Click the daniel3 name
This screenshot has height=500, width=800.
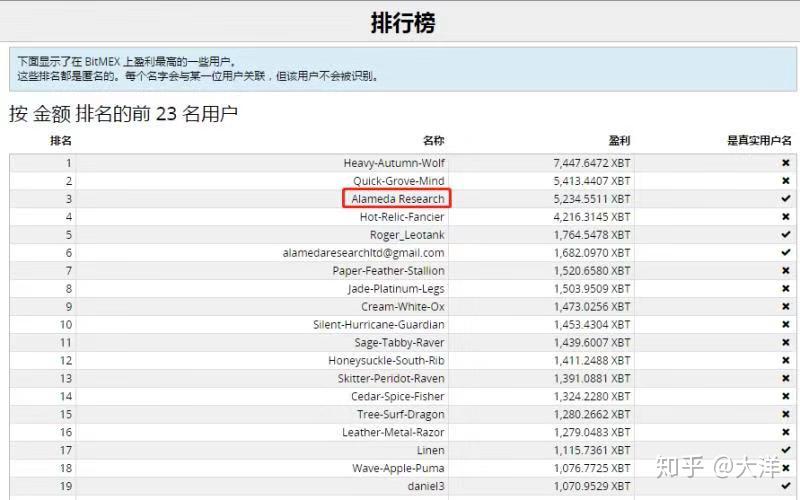coord(426,486)
